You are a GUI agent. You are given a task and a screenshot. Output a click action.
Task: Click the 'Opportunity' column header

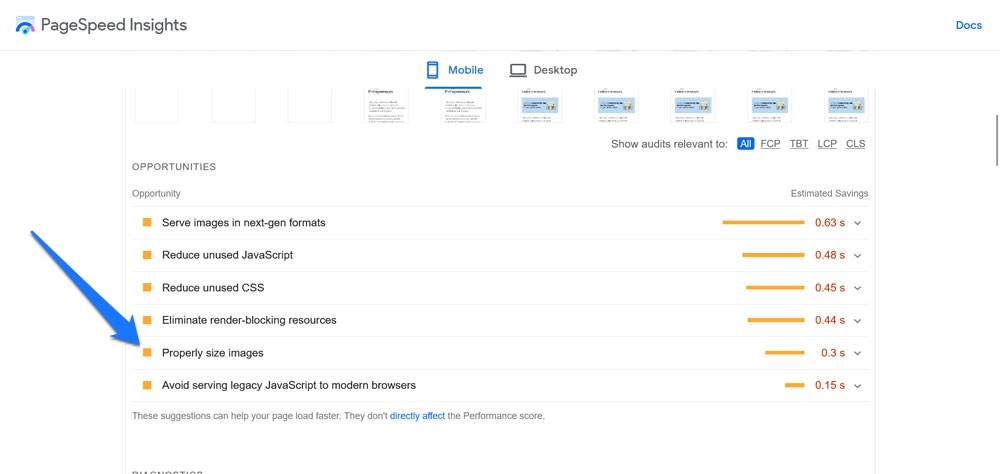point(156,193)
